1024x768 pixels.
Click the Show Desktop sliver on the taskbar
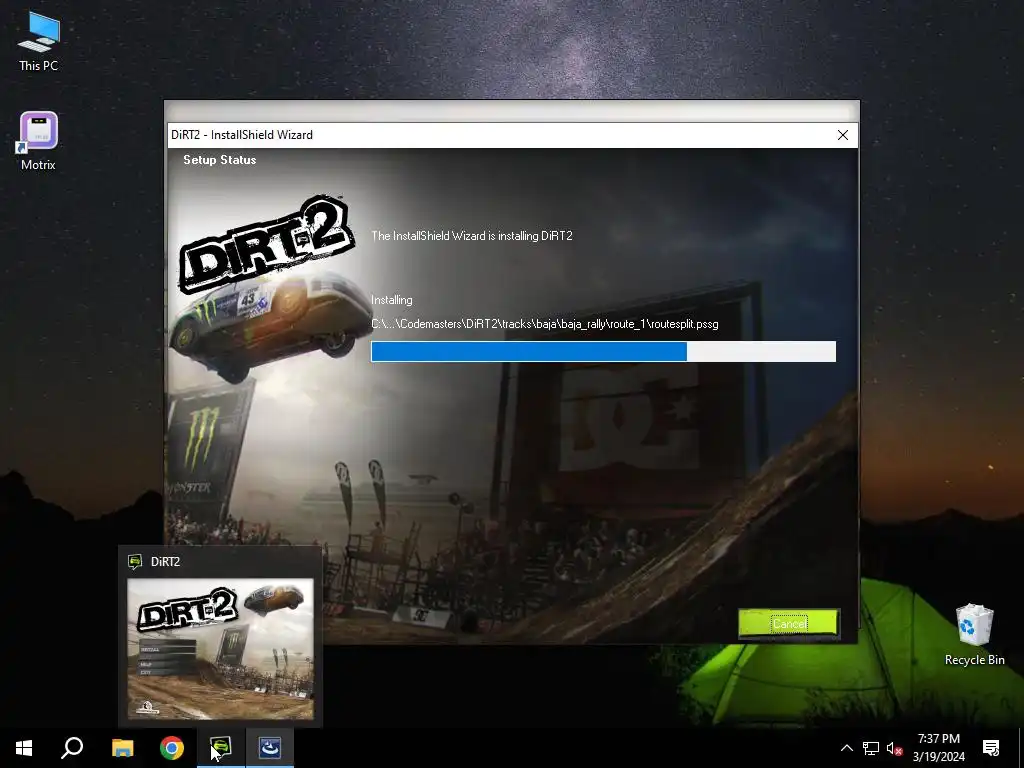pyautogui.click(x=1021, y=748)
